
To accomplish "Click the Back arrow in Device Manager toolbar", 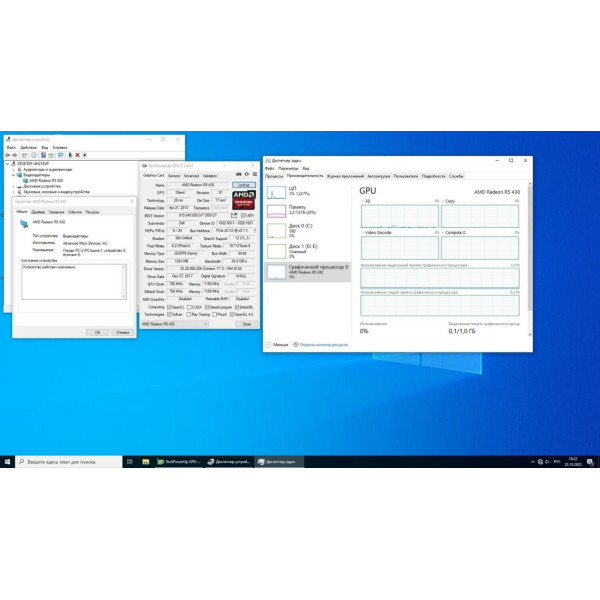I will tap(8, 155).
